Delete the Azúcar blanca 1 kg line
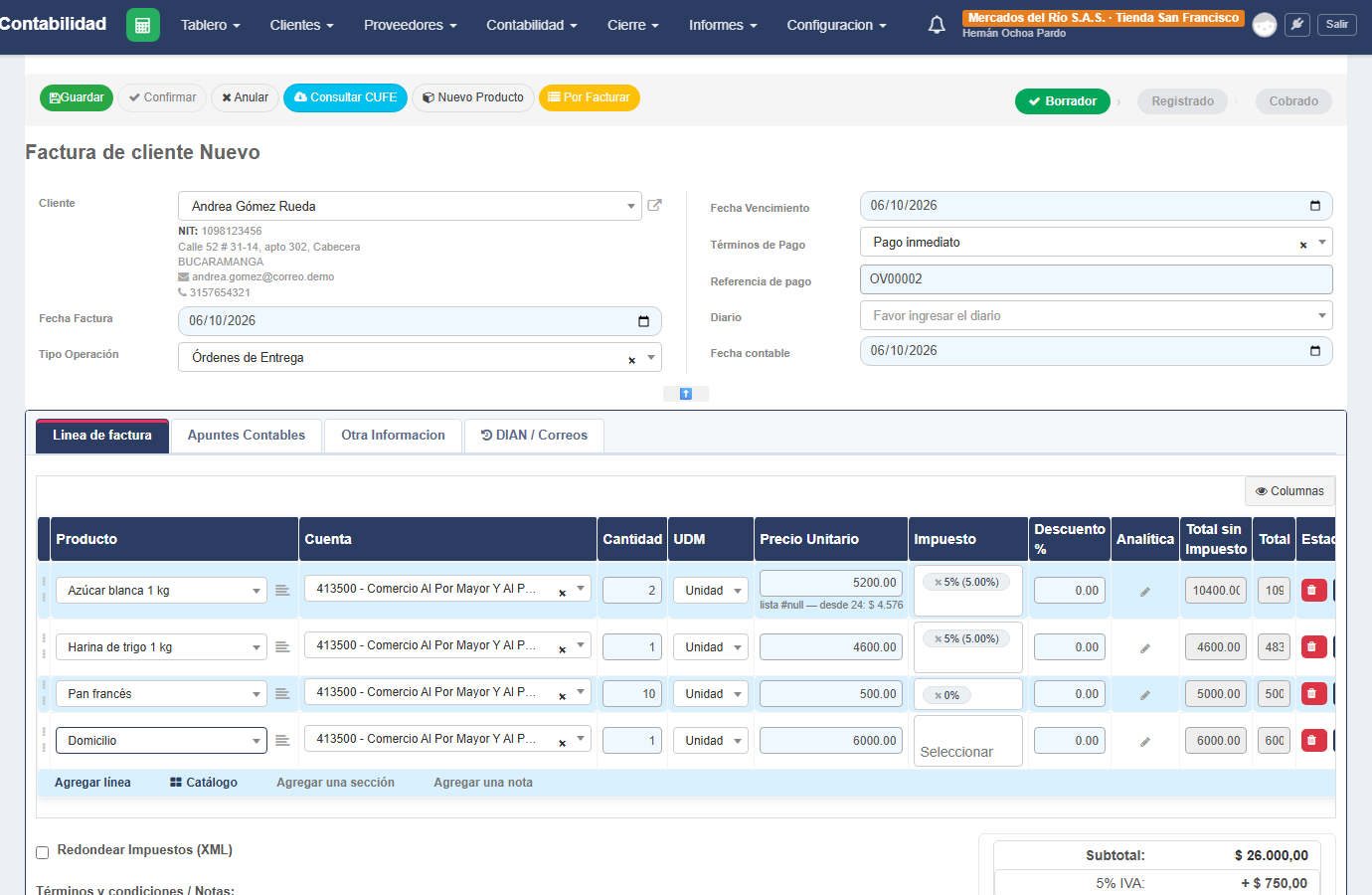The height and width of the screenshot is (895, 1372). coord(1313,590)
